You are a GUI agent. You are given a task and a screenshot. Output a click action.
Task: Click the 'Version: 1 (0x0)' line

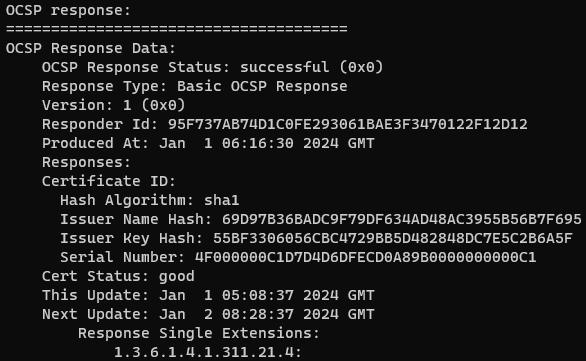tap(114, 105)
